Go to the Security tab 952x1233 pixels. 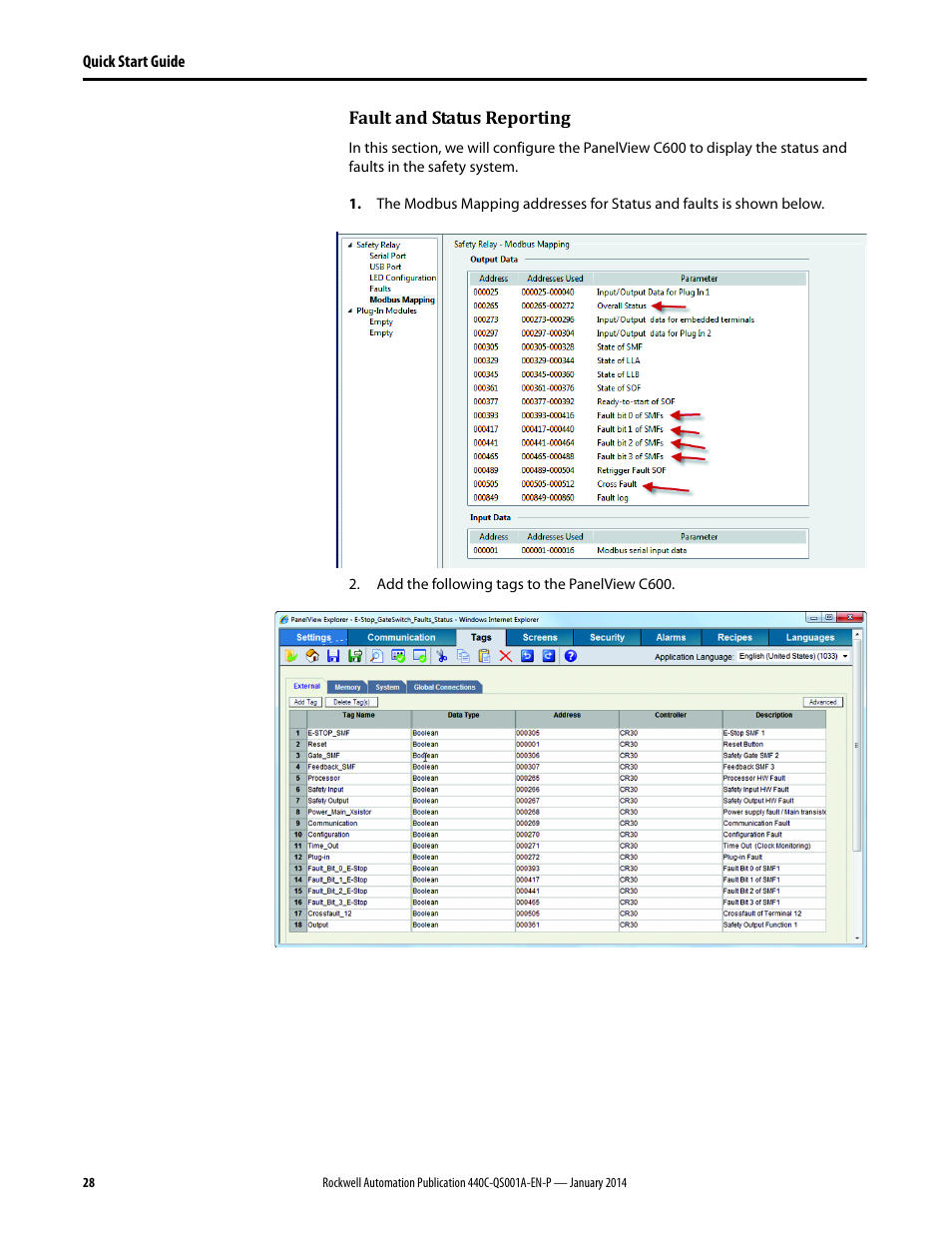click(x=607, y=637)
